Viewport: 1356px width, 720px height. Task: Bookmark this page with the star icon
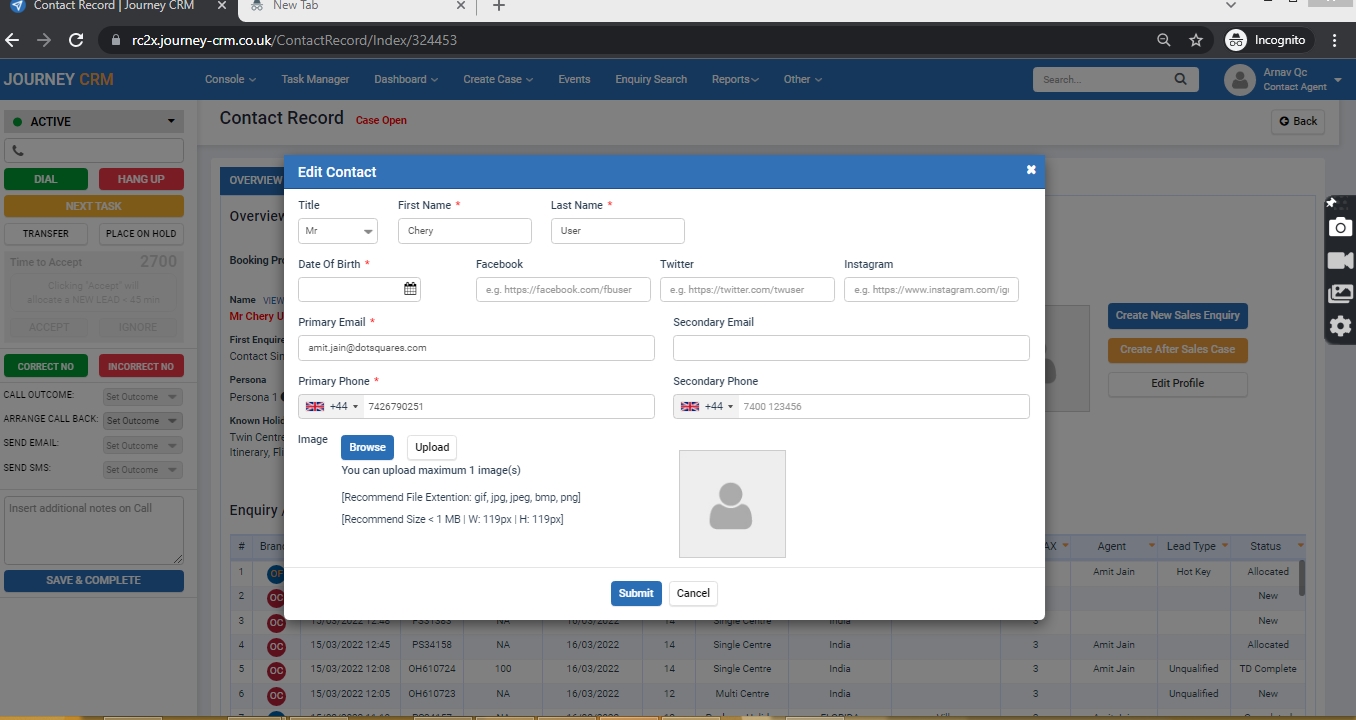pyautogui.click(x=1195, y=40)
